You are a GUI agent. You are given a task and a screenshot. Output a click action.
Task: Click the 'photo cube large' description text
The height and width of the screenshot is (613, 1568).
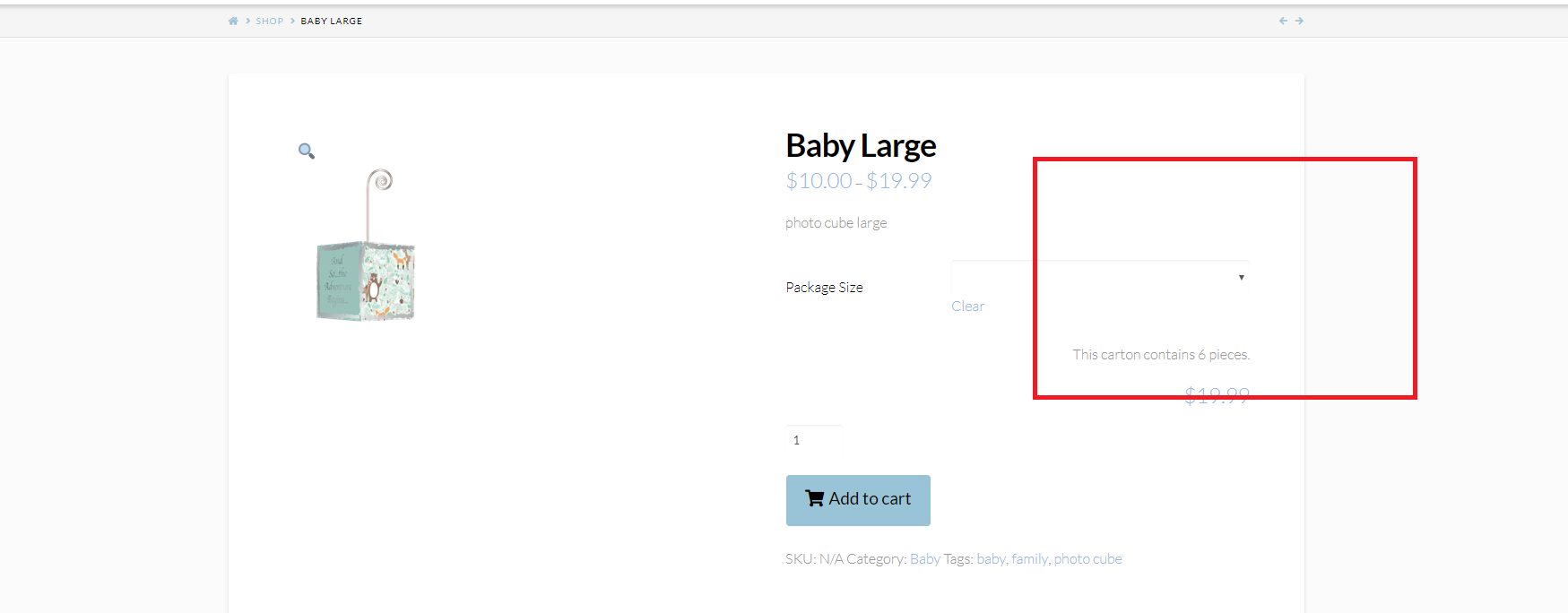(836, 223)
